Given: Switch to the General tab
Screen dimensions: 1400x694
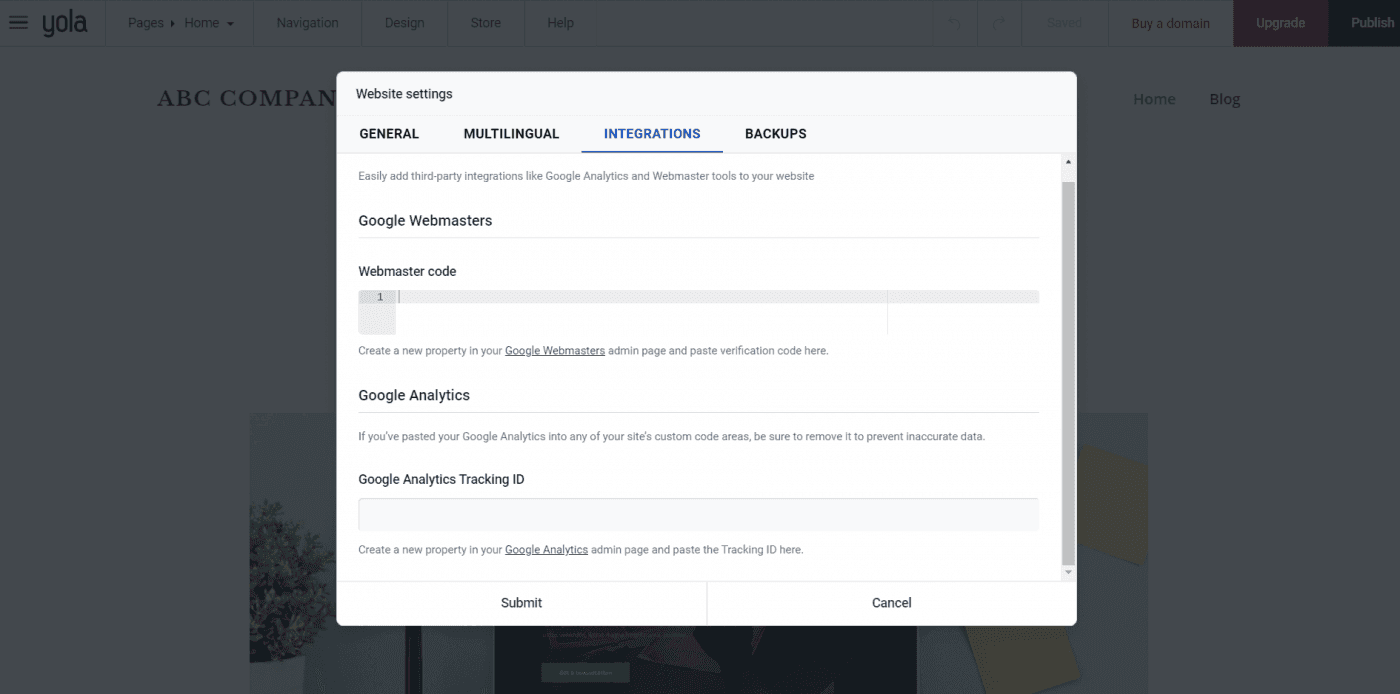Looking at the screenshot, I should point(389,134).
